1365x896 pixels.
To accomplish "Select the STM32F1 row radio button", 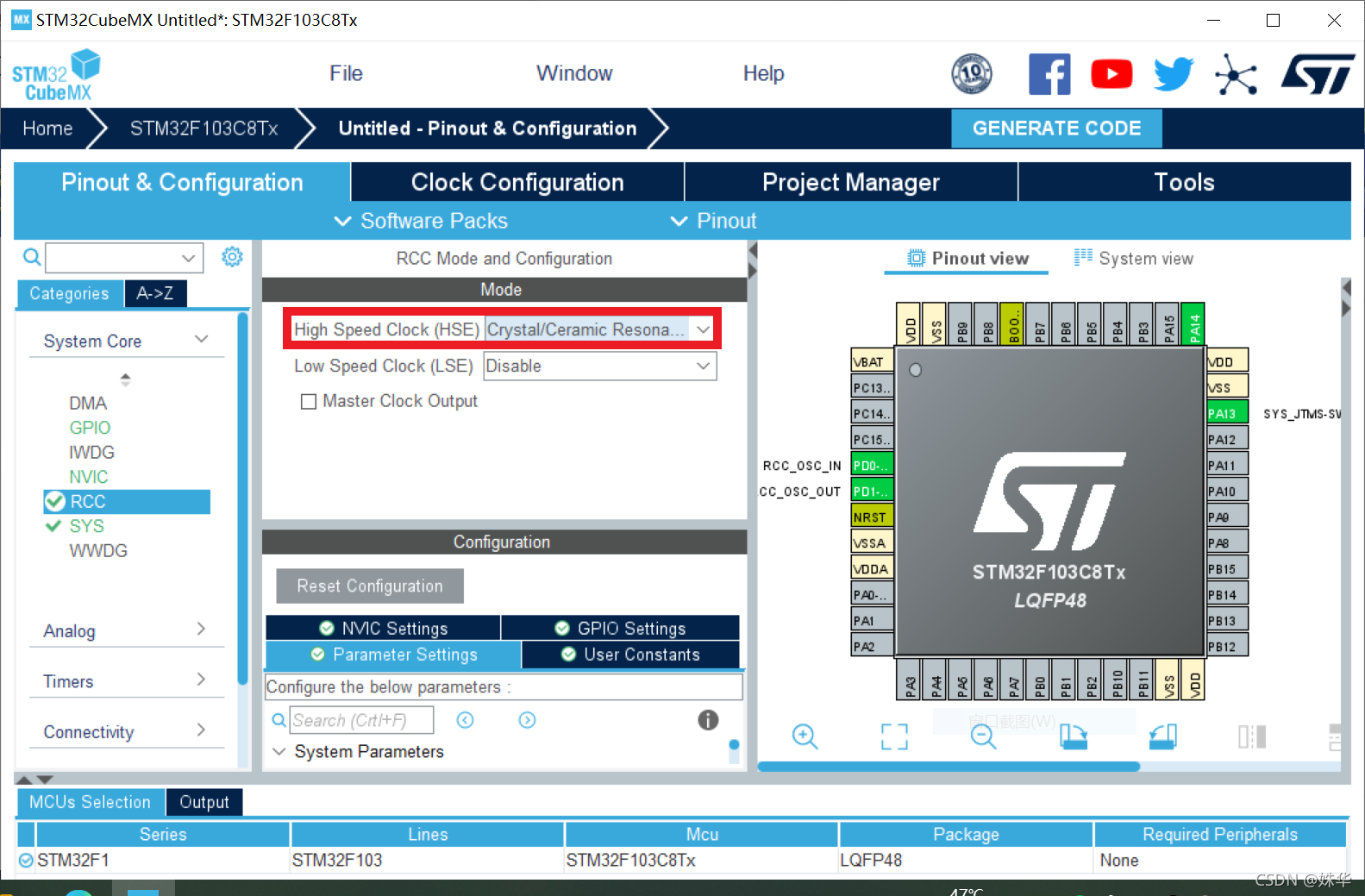I will pos(26,860).
